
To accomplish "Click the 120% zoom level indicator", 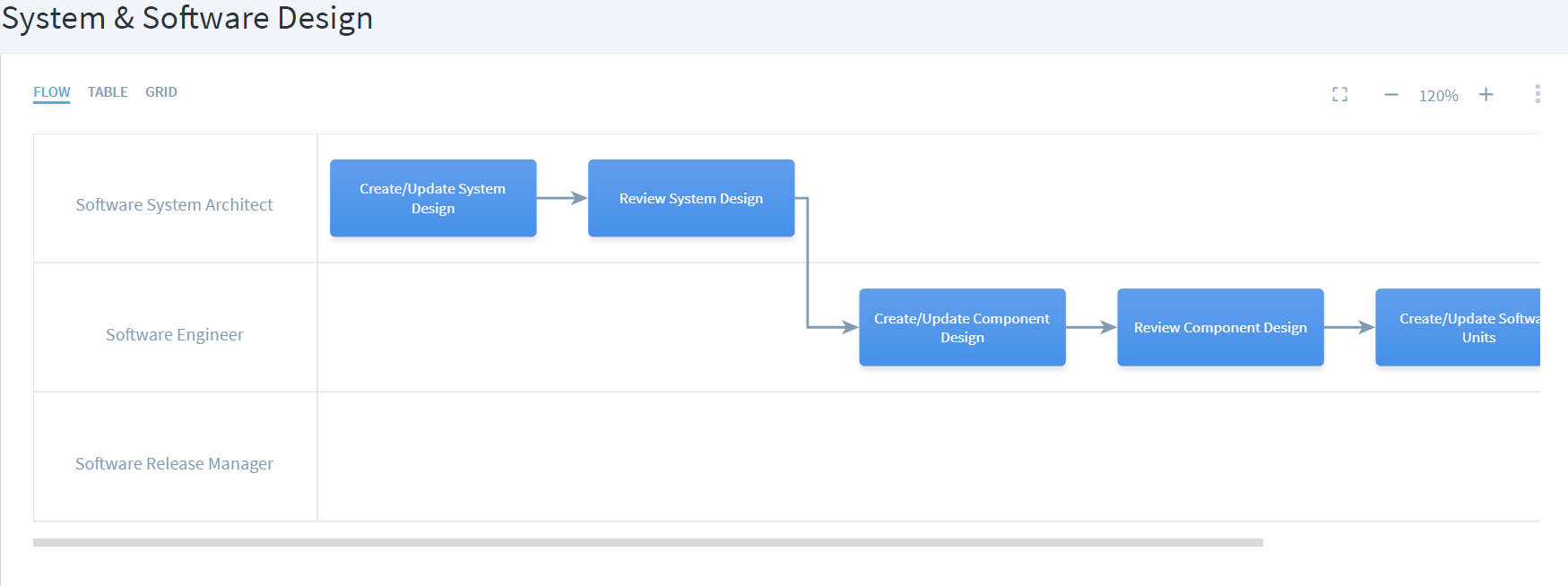I will coord(1438,96).
